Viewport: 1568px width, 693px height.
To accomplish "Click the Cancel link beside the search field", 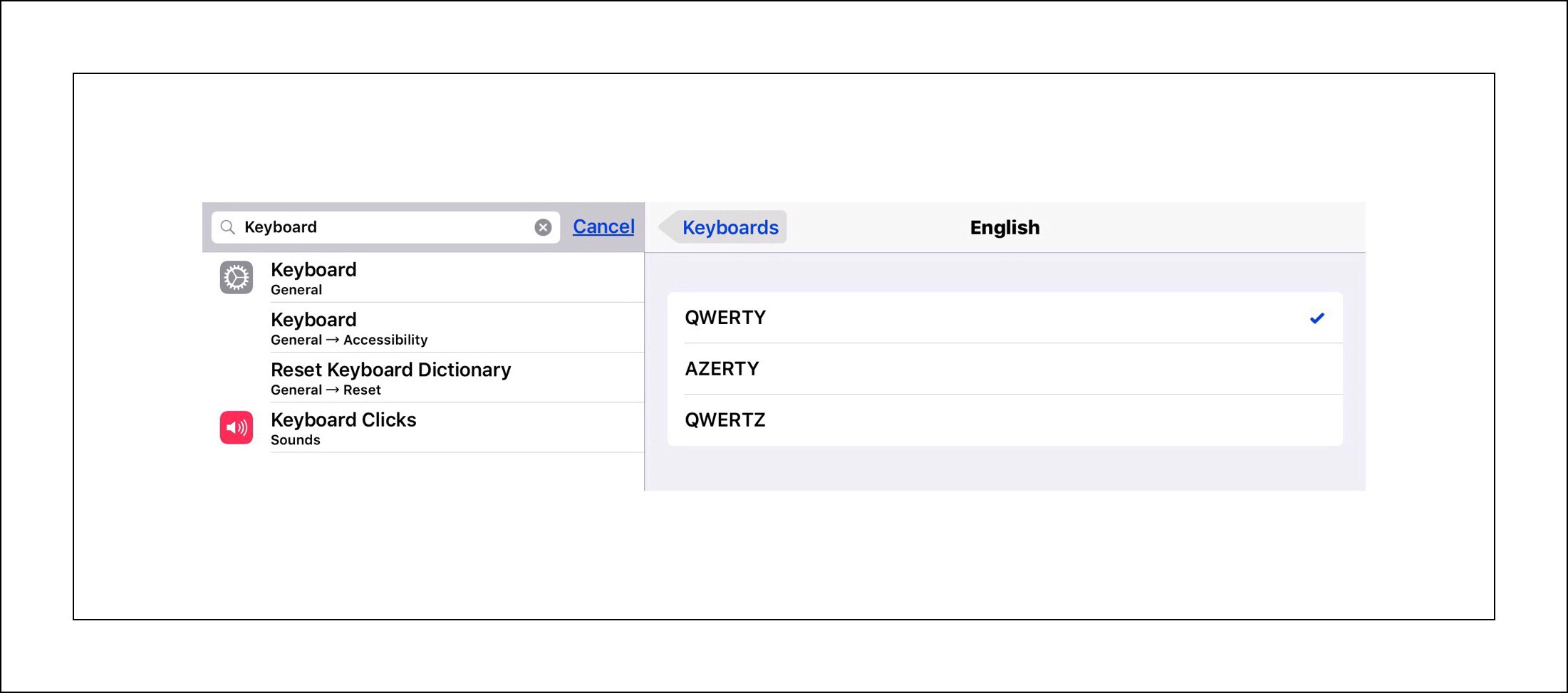I will (x=603, y=226).
